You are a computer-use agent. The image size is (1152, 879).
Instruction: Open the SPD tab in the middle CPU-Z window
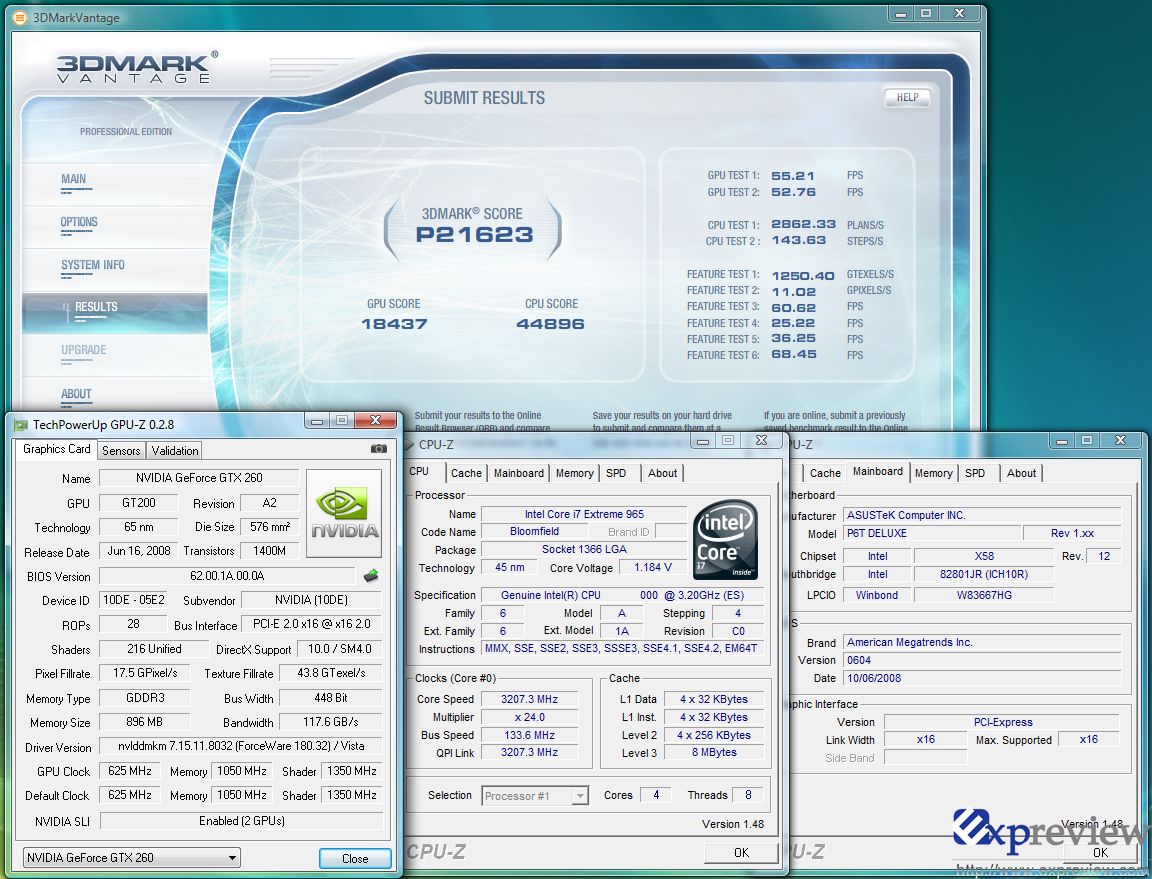click(x=616, y=473)
